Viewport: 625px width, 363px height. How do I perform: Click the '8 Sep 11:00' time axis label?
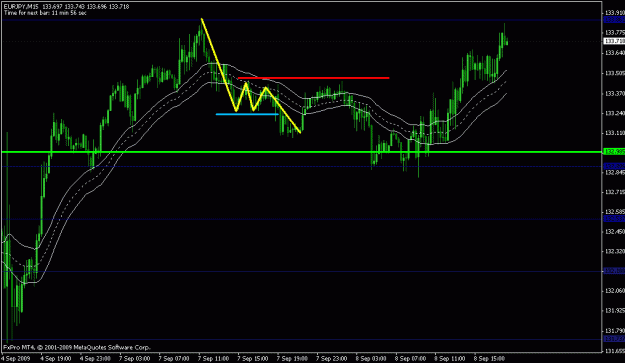(x=450, y=358)
